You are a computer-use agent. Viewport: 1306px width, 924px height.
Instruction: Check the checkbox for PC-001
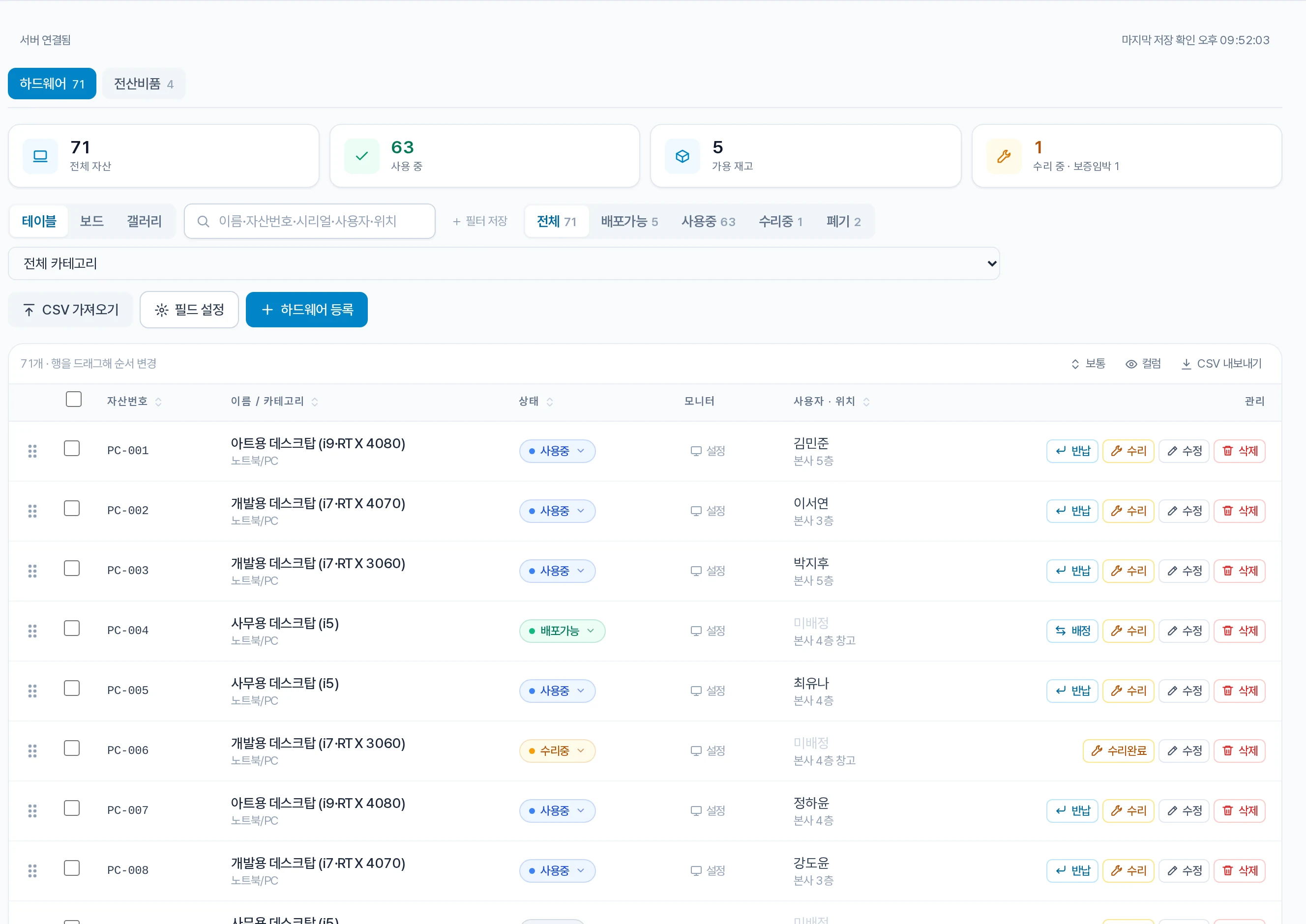click(72, 449)
